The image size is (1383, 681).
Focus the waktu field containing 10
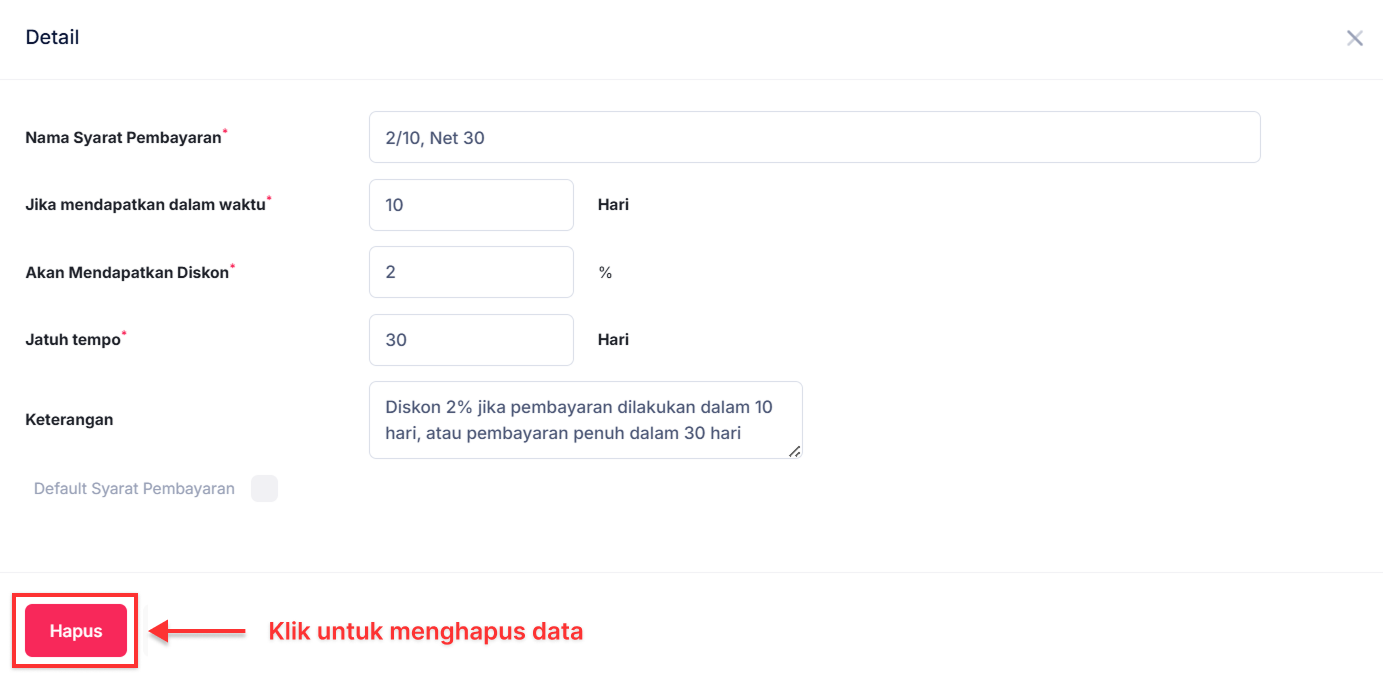click(x=470, y=204)
